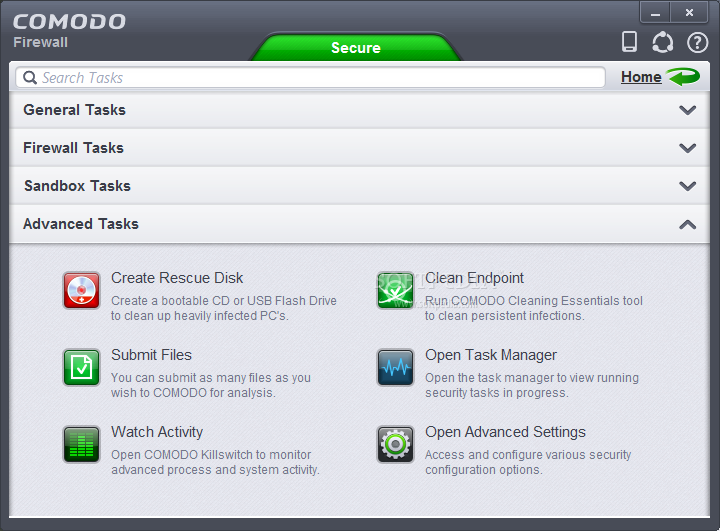
Task: Click the update refresh icon in header
Action: (x=663, y=42)
